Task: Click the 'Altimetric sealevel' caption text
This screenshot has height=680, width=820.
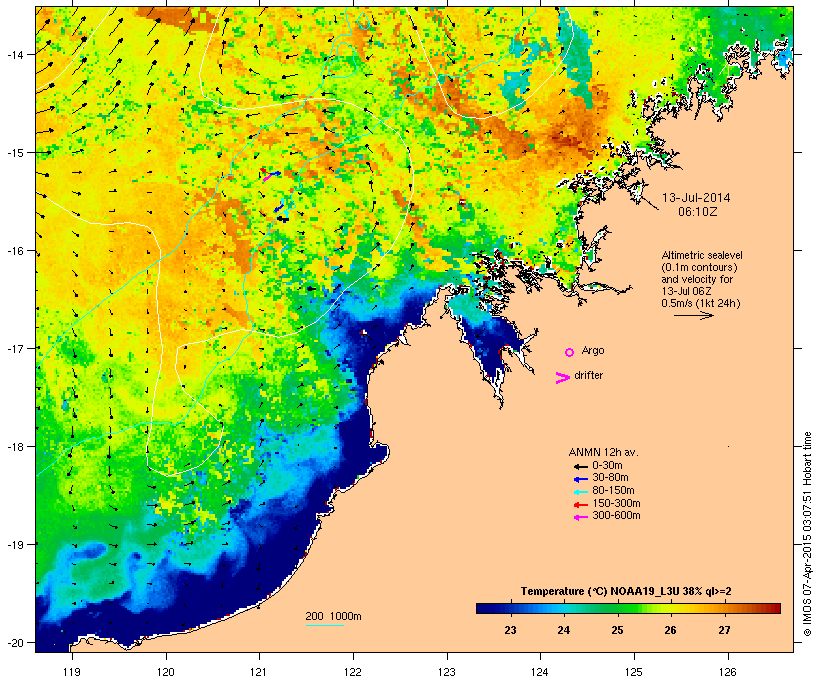Action: (702, 255)
